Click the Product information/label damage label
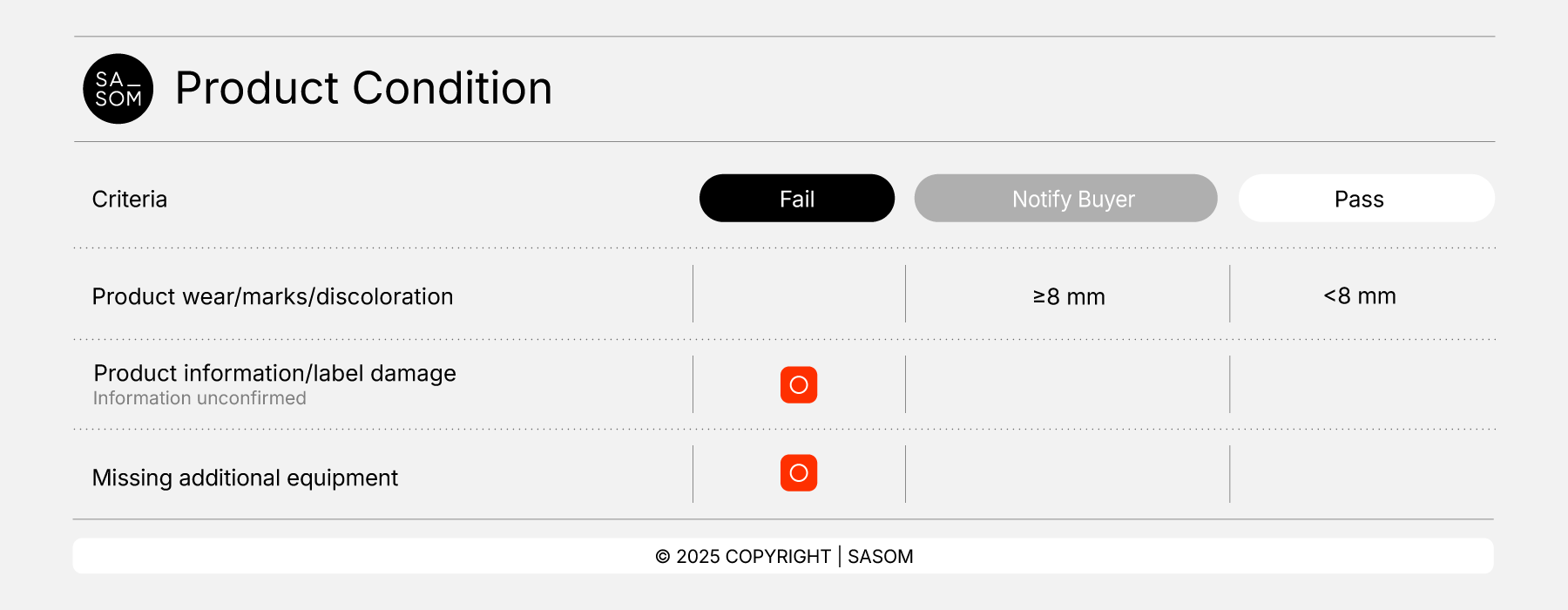The height and width of the screenshot is (610, 1568). 274,373
